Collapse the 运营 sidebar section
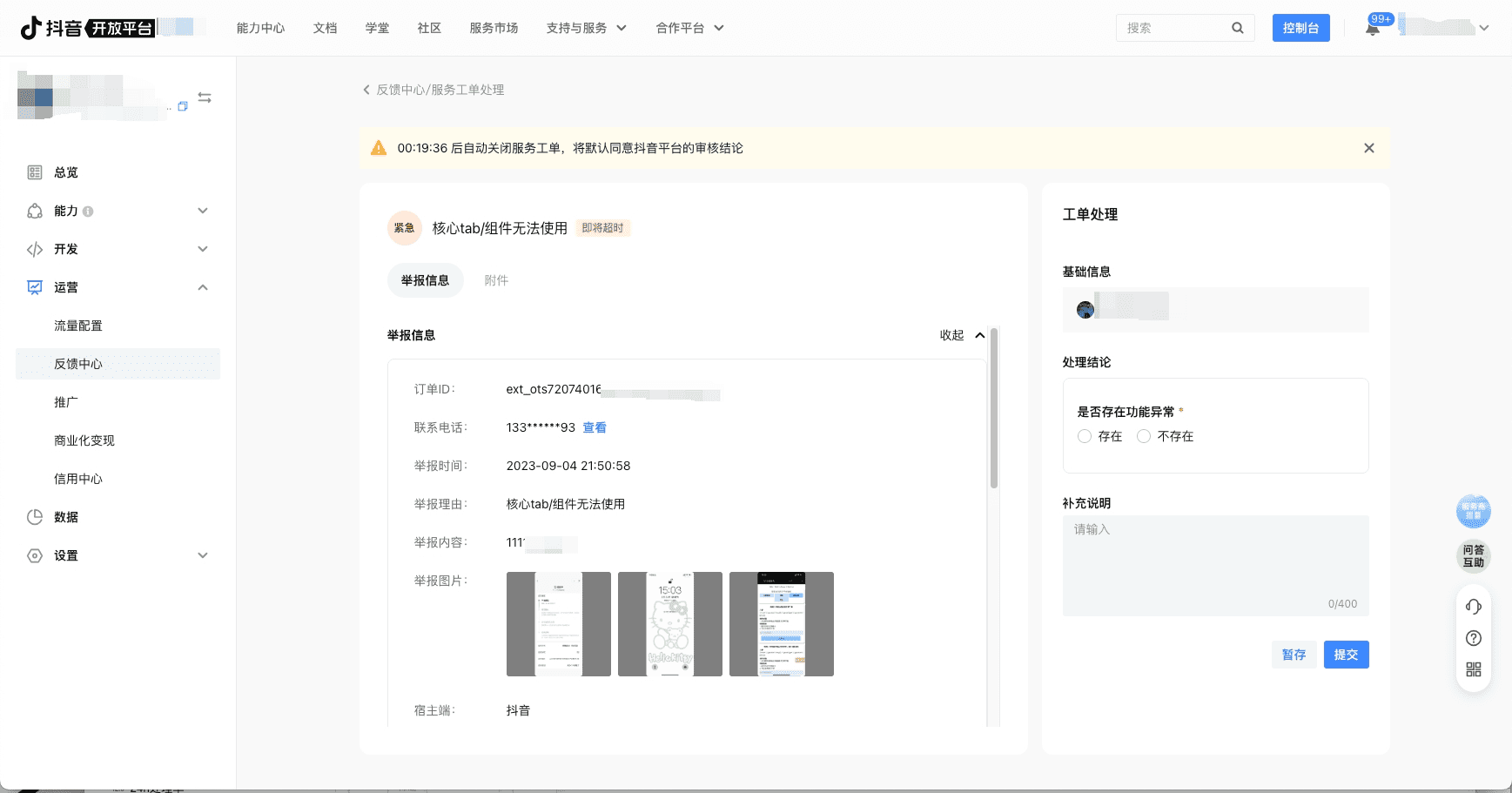 click(x=203, y=287)
